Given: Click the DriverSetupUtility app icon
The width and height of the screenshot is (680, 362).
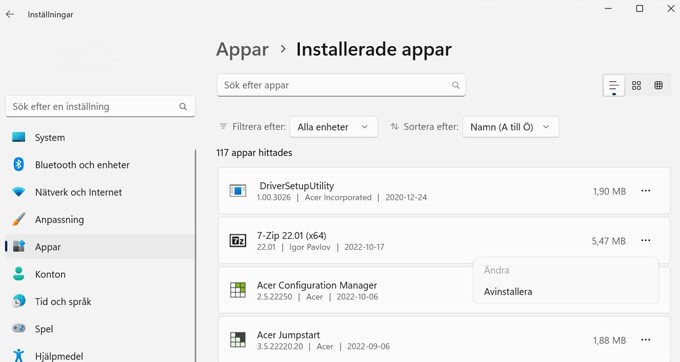Looking at the screenshot, I should [x=238, y=191].
